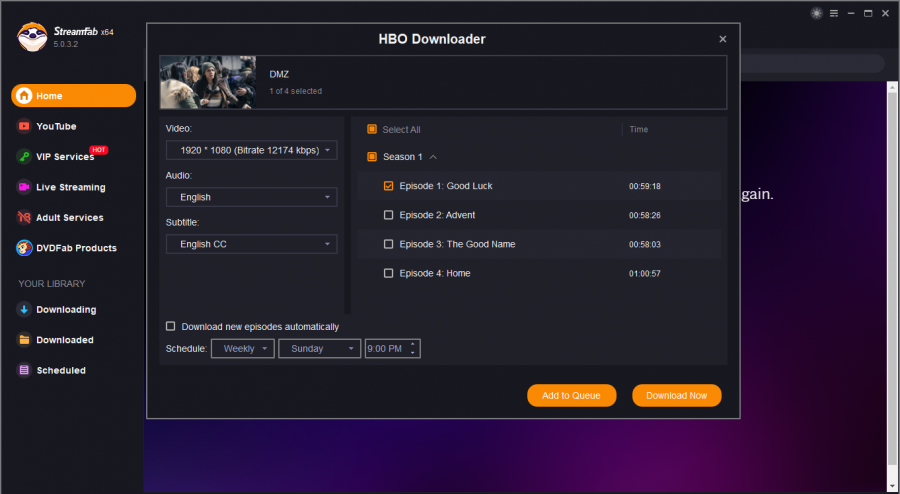This screenshot has width=900, height=494.
Task: Uncheck Episode 1: Good Luck
Action: [x=389, y=186]
